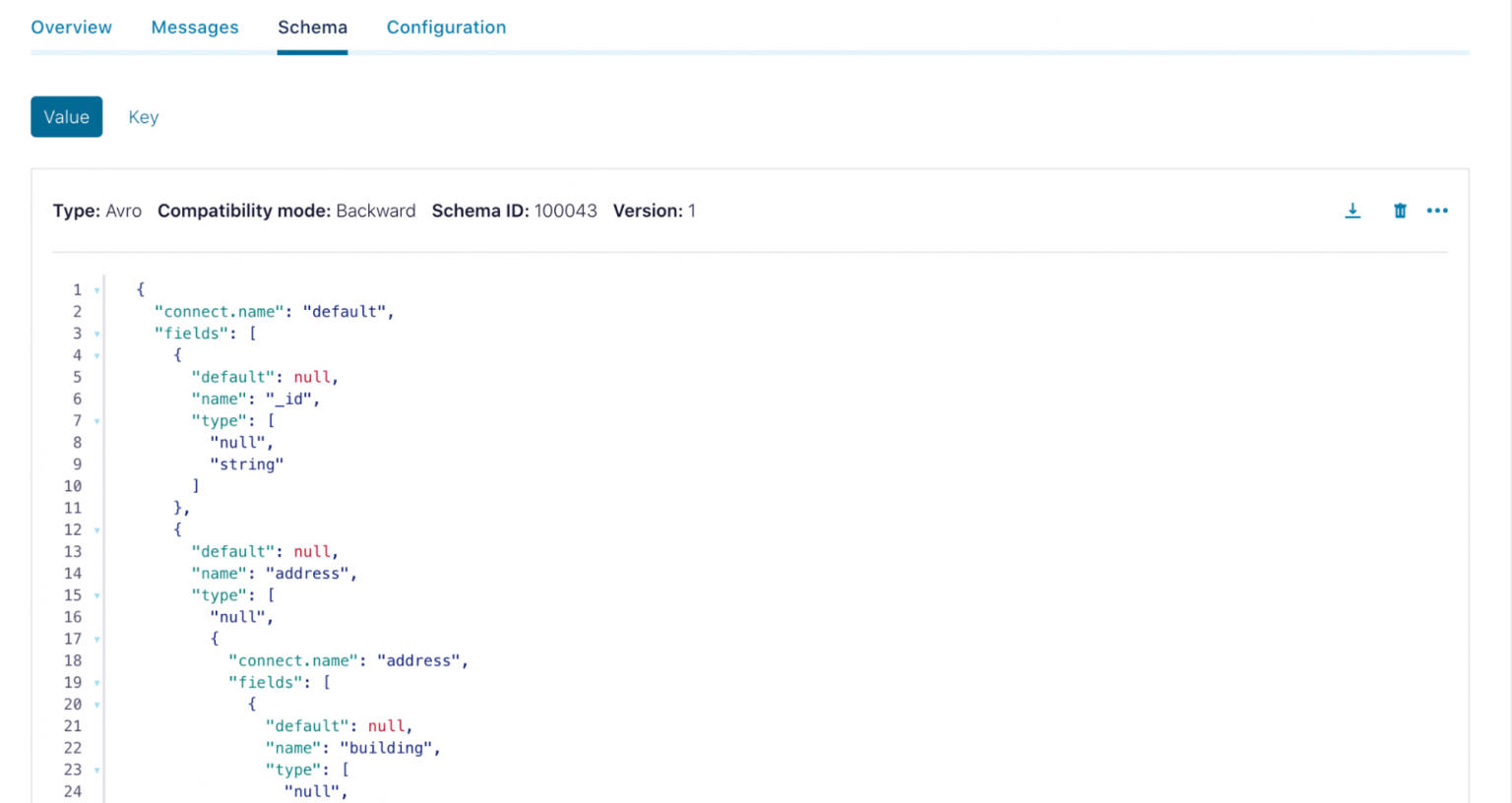Switch to the Overview tab
The image size is (1512, 803).
point(71,28)
